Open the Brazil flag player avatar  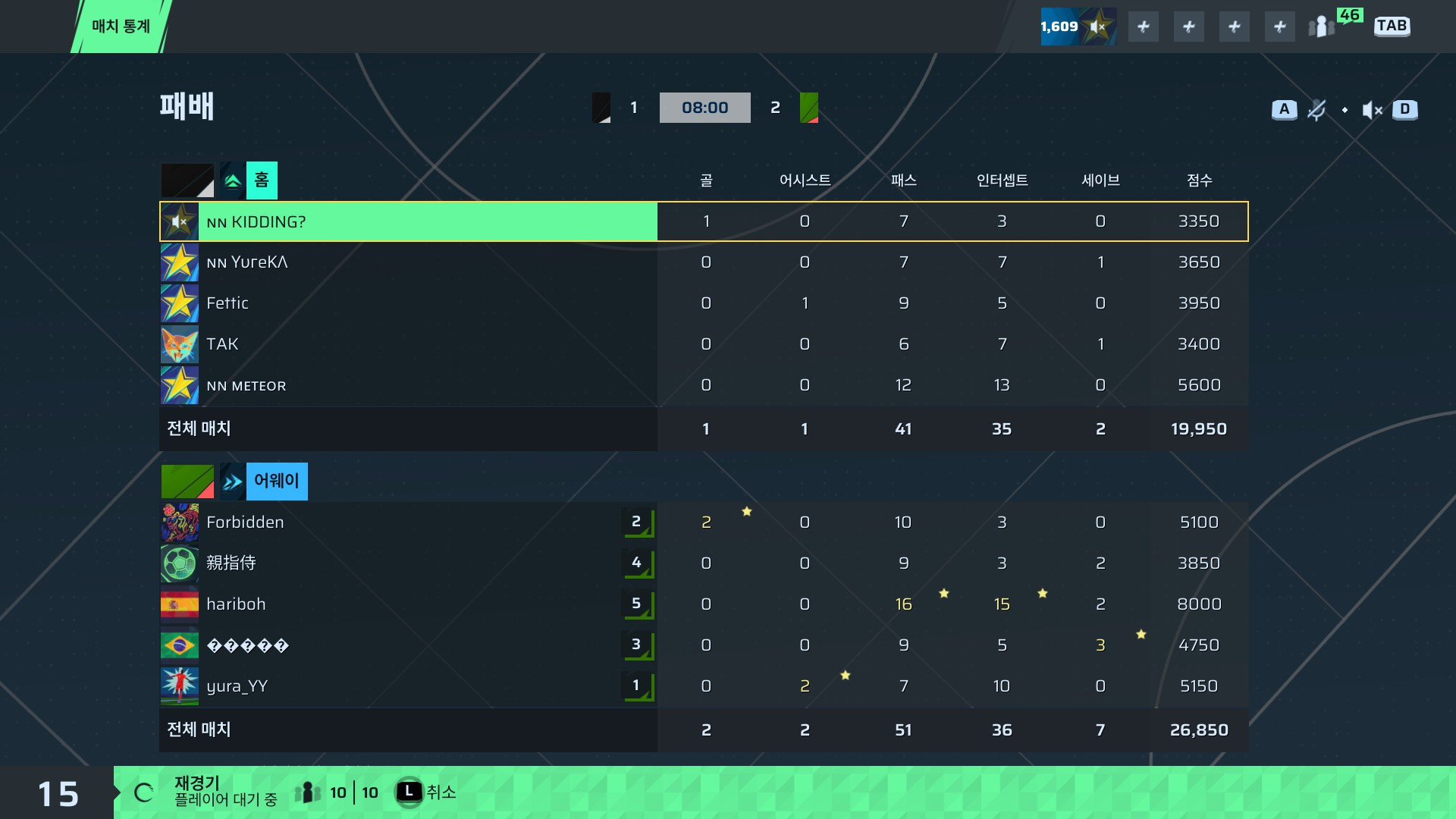point(180,645)
